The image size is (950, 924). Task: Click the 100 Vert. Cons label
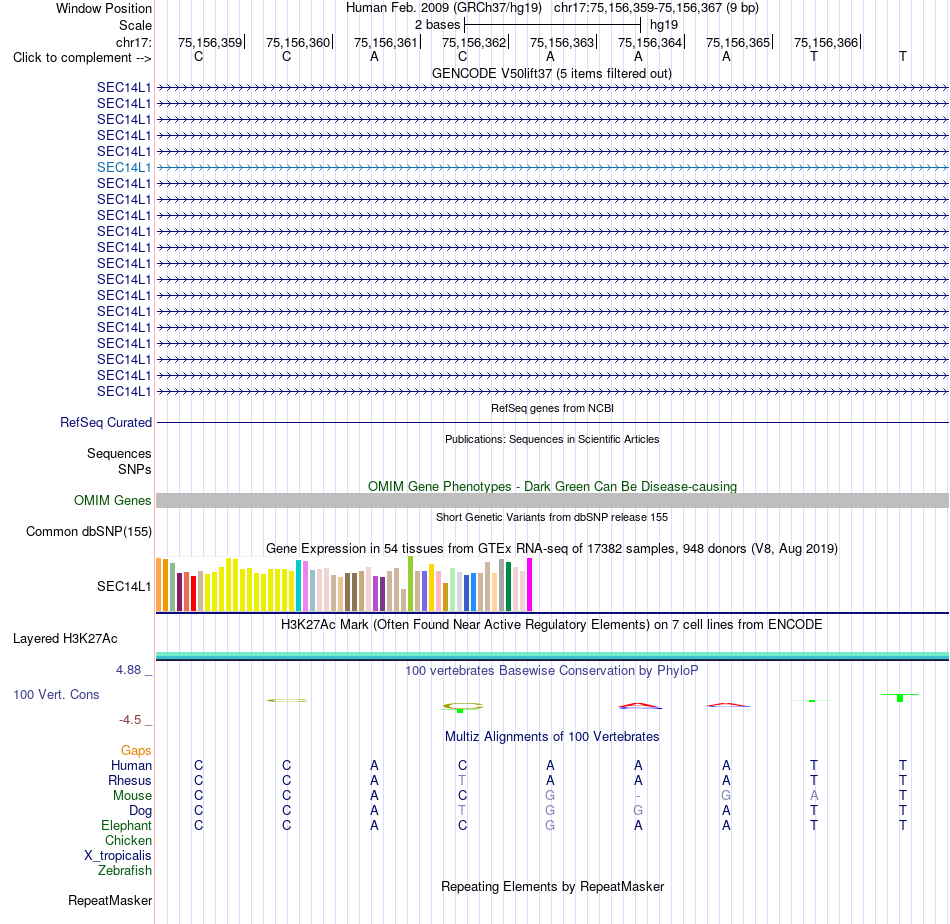coord(56,695)
